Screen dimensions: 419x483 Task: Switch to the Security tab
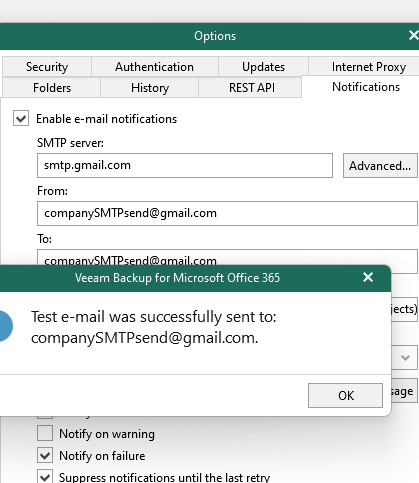47,67
